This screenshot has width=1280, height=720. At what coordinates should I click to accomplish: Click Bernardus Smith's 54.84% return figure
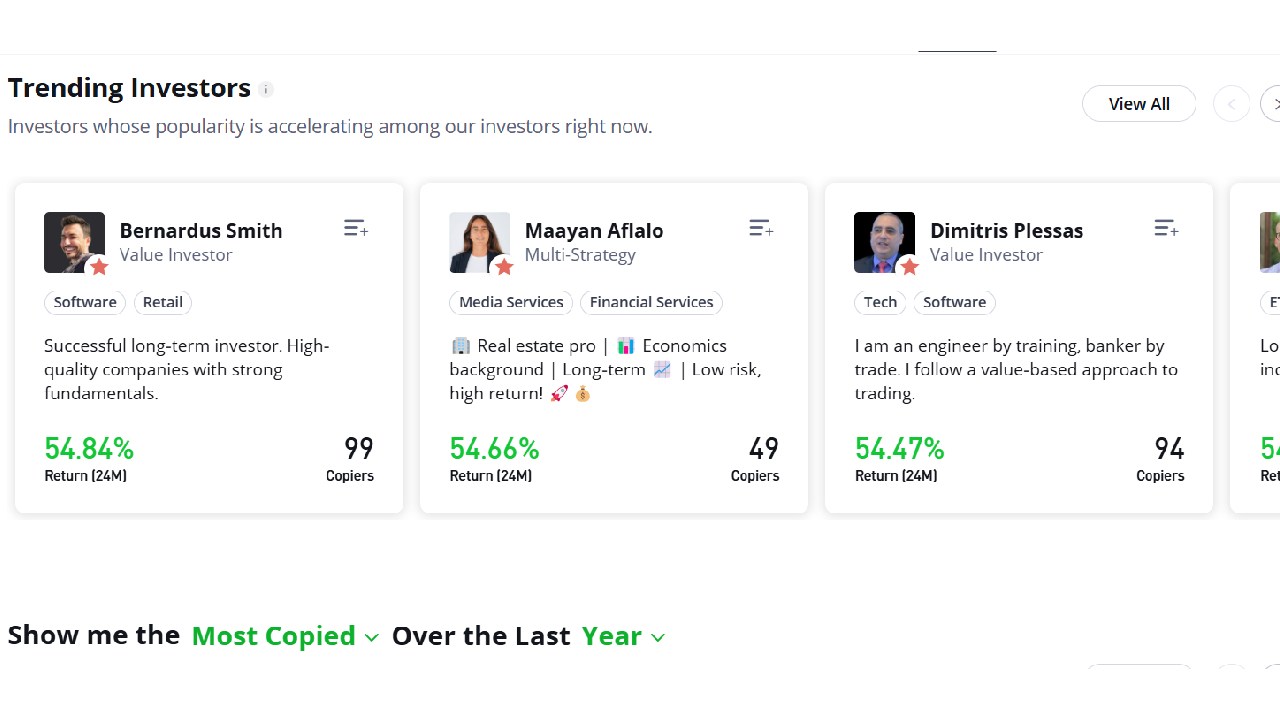tap(89, 448)
